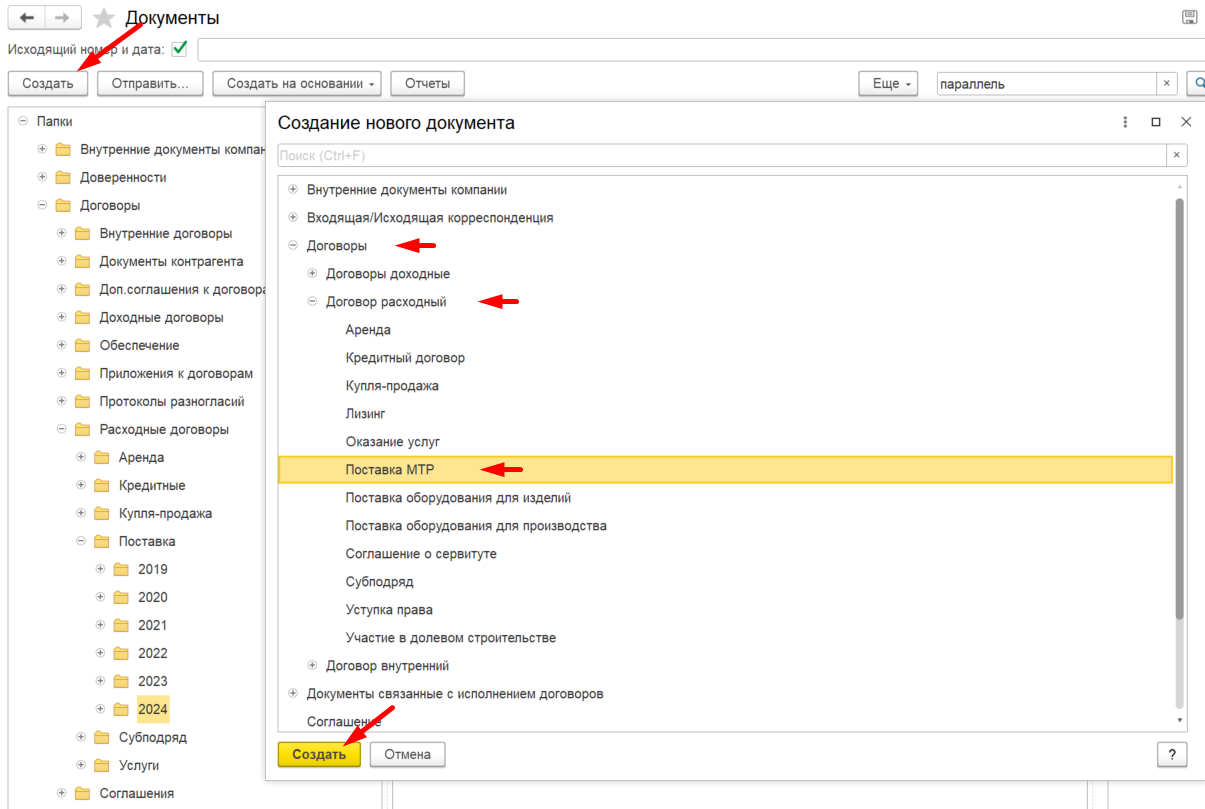Image resolution: width=1205 pixels, height=809 pixels.
Task: Collapse the Договор расходный branch
Action: [x=313, y=301]
